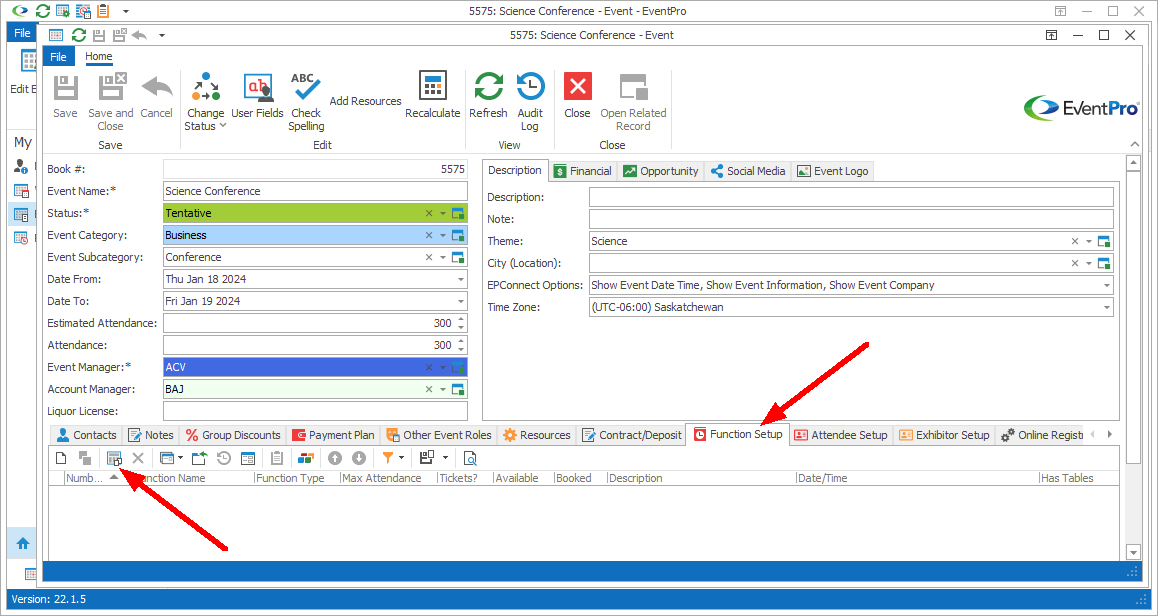Increase Estimated Attendance with the up spinner
This screenshot has height=616, width=1158.
pos(461,319)
